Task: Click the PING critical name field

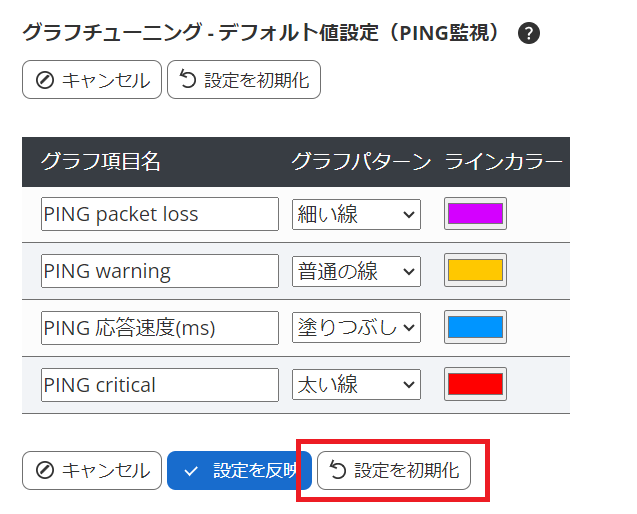Action: coord(160,385)
